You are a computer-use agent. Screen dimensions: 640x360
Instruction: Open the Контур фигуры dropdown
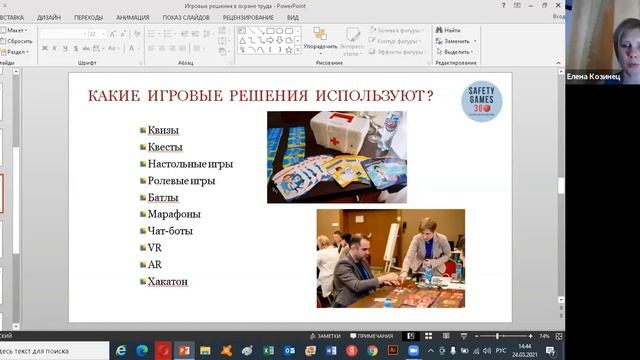tap(396, 41)
